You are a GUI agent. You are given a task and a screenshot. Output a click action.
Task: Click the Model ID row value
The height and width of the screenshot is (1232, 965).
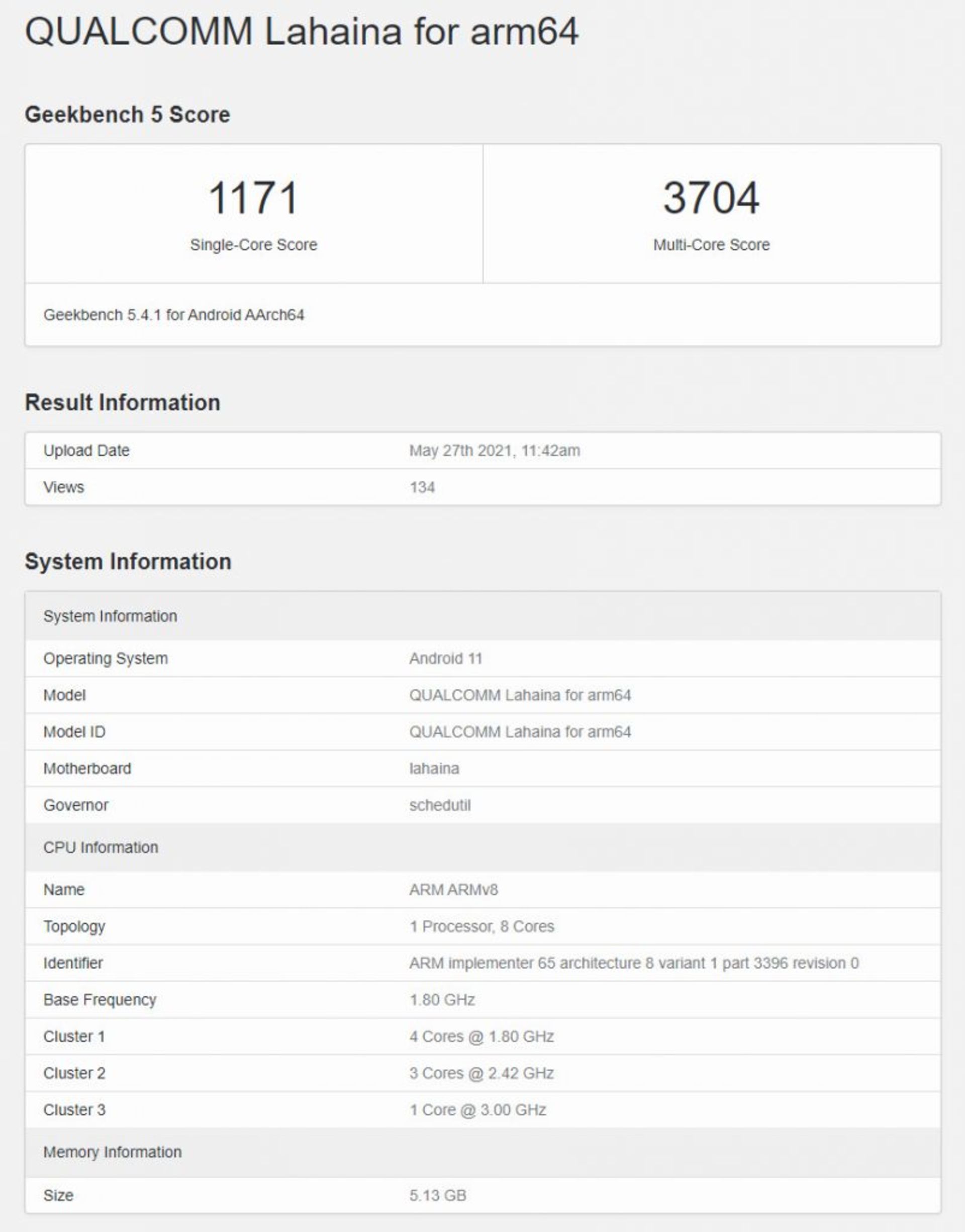click(520, 731)
